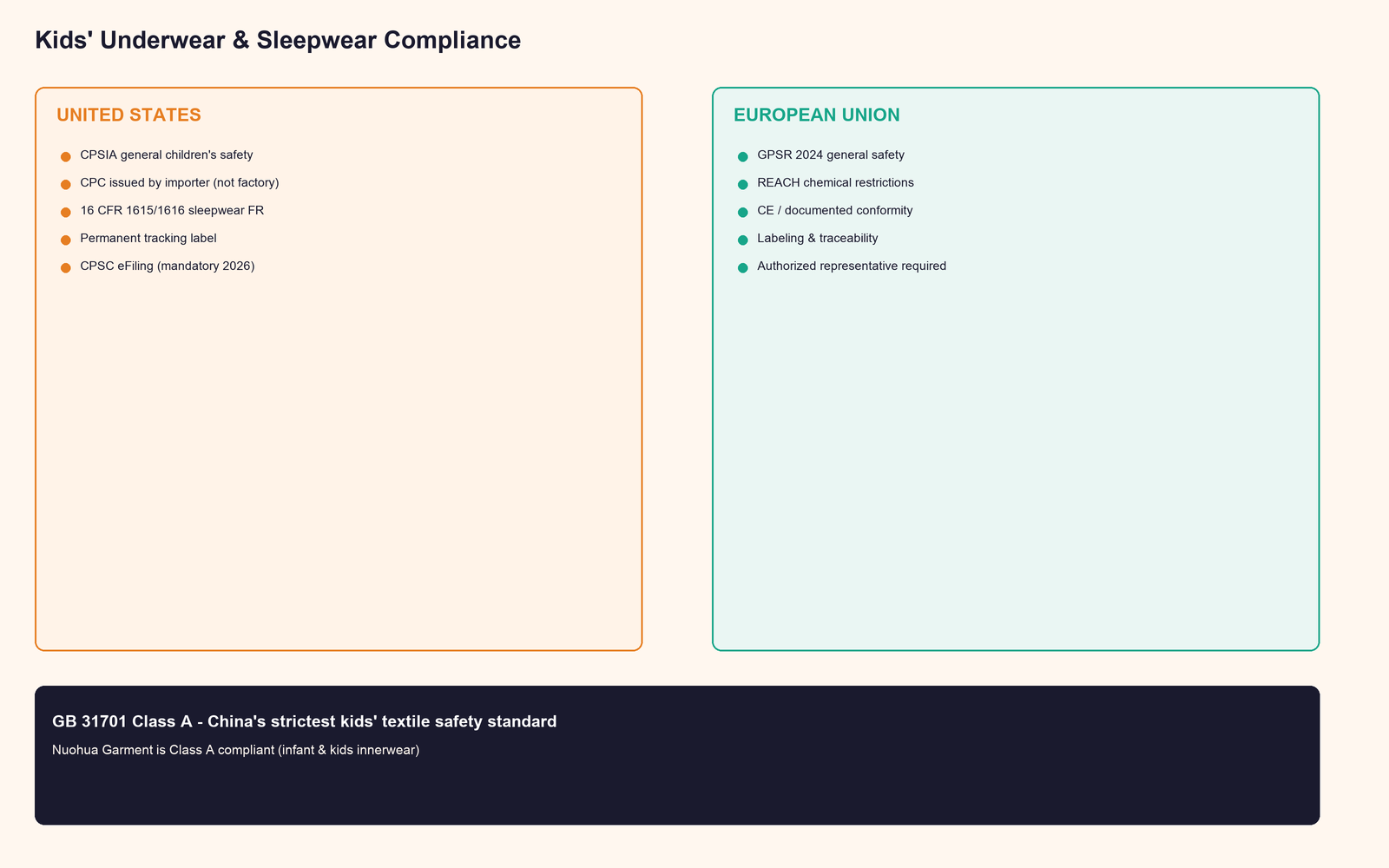Select the UNITED STATES heading
Viewport: 1389px width, 868px height.
coord(128,115)
